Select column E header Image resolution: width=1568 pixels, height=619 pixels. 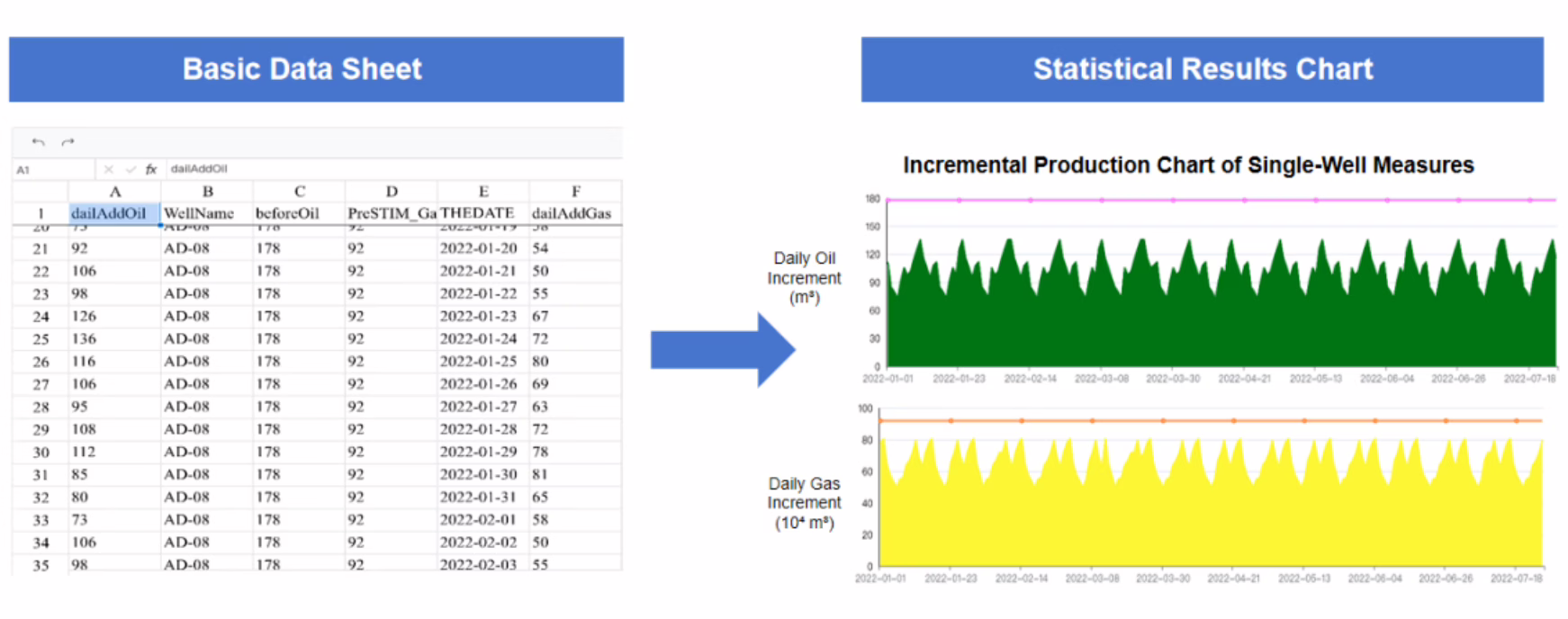483,192
